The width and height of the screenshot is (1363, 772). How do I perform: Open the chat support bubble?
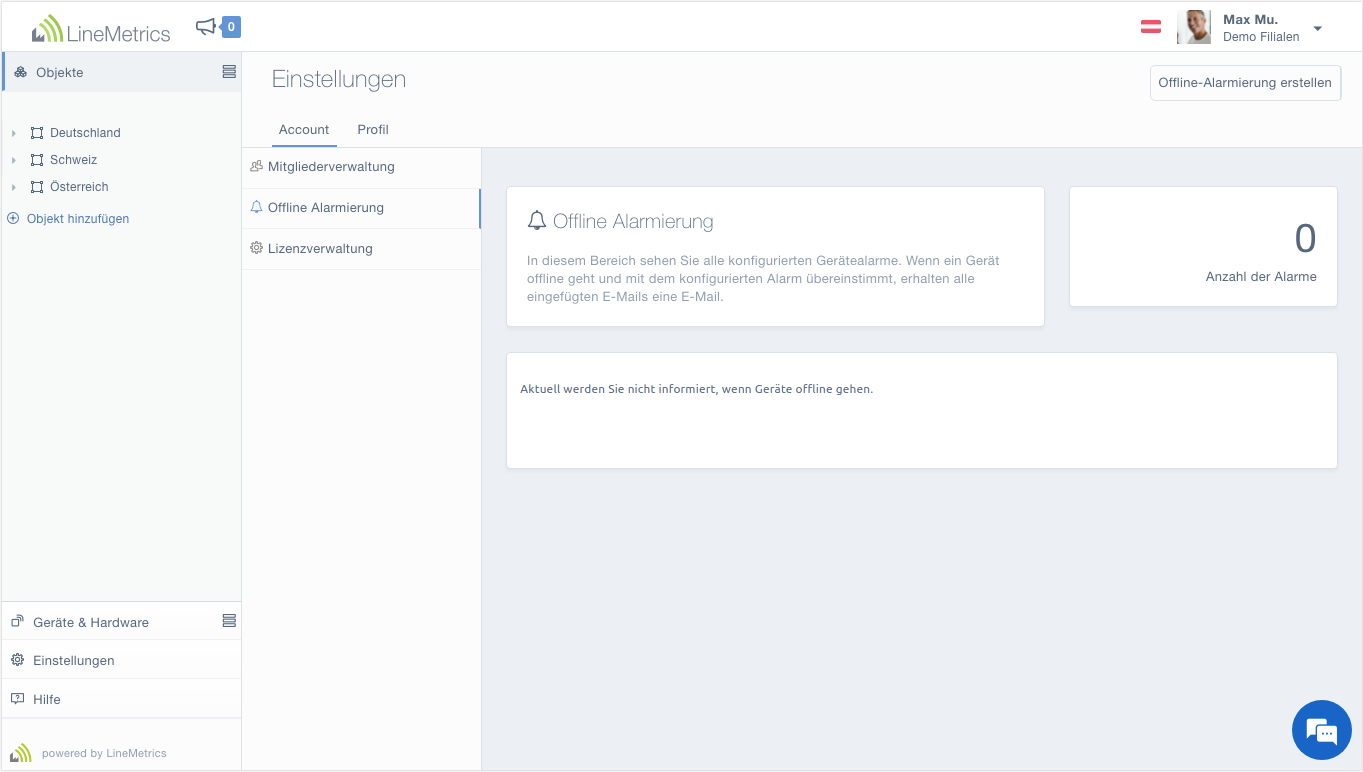pos(1322,730)
